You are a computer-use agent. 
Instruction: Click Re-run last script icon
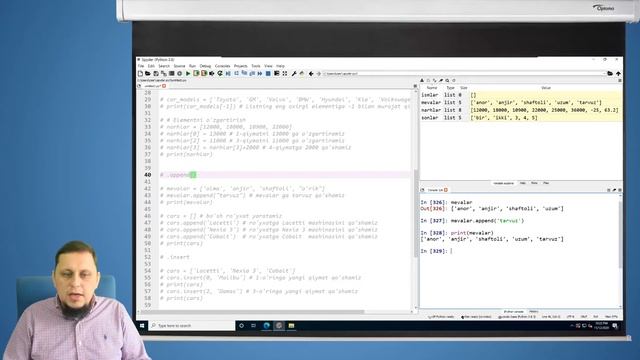coord(220,73)
